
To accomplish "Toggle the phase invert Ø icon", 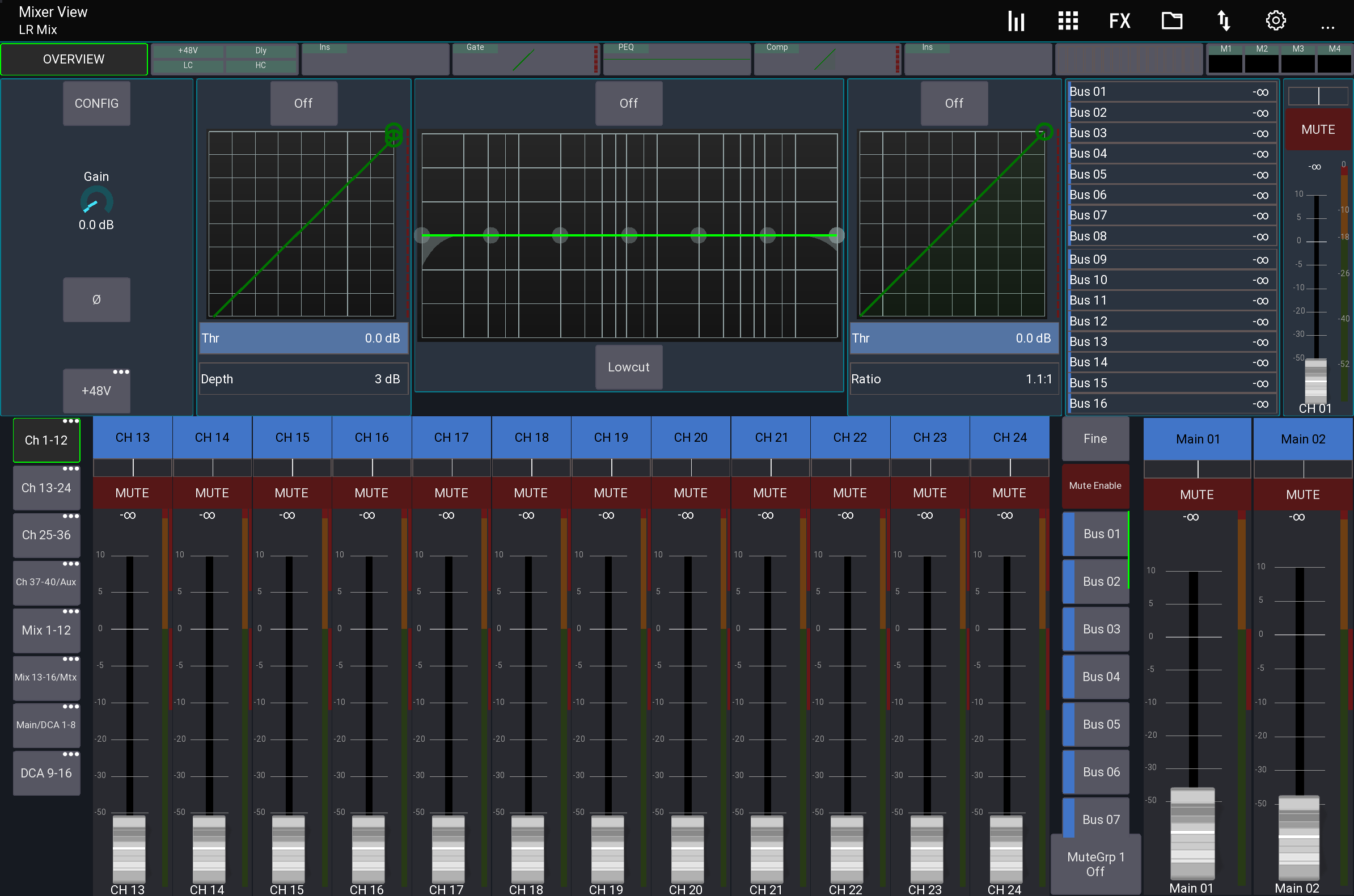I will tap(96, 299).
